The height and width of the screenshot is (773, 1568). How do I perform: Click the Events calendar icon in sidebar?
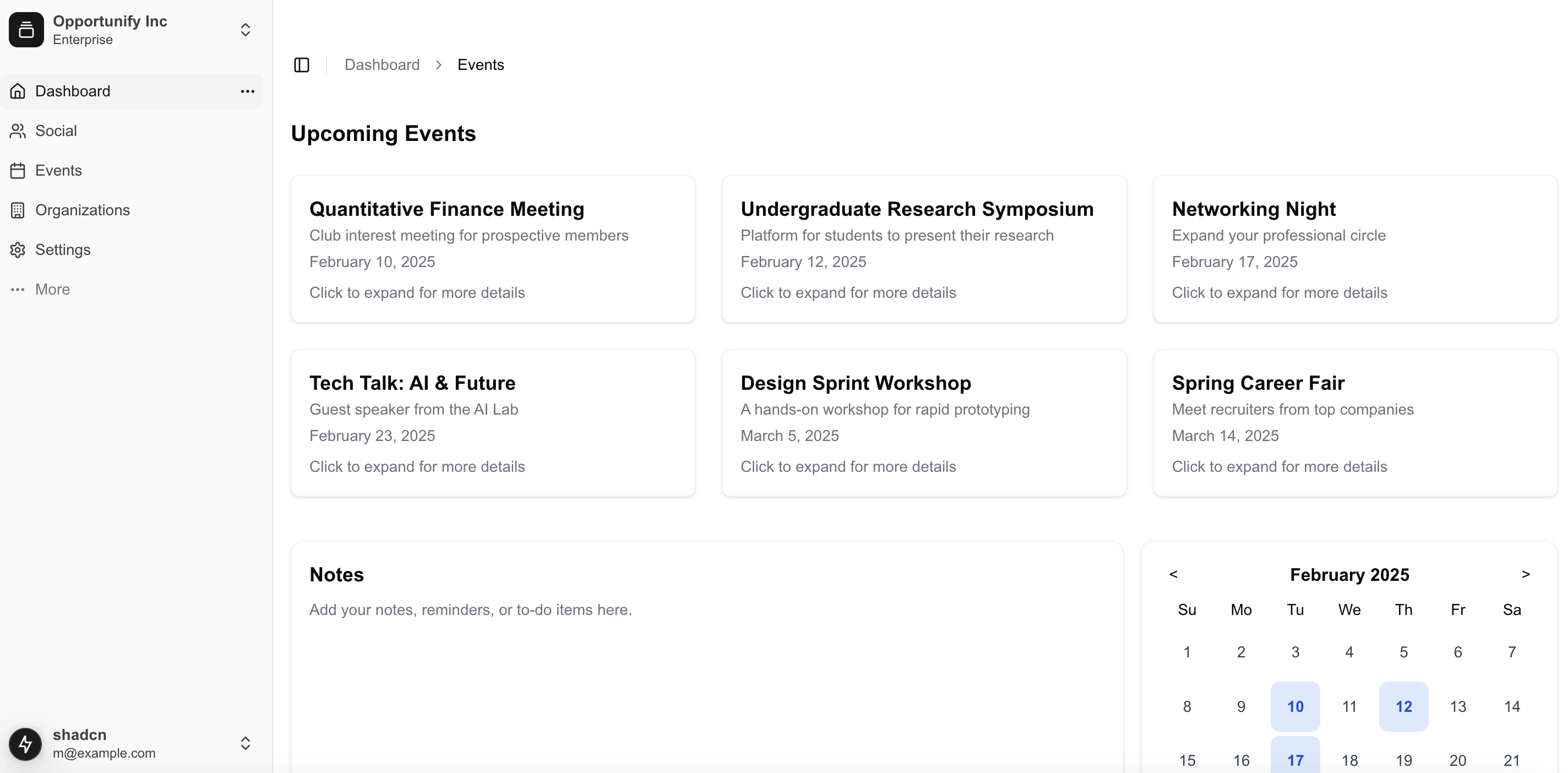pyautogui.click(x=18, y=171)
